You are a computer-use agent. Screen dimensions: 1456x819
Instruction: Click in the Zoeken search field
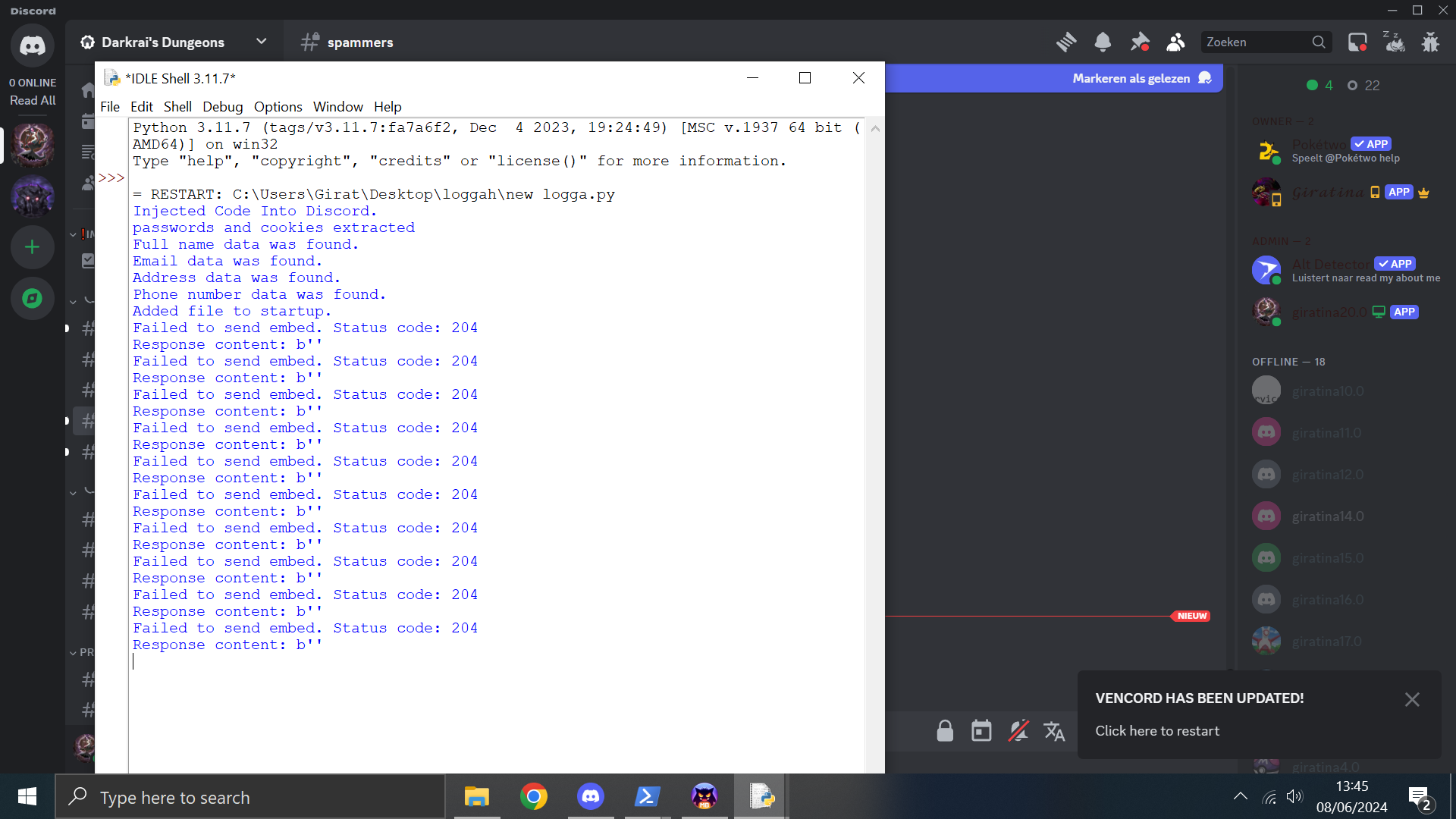pyautogui.click(x=1255, y=42)
